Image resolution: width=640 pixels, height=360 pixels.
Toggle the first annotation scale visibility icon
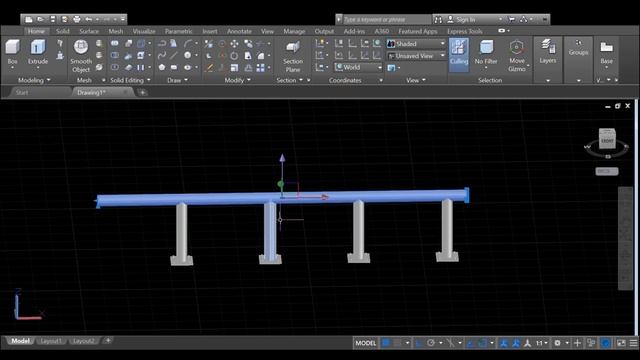504,343
